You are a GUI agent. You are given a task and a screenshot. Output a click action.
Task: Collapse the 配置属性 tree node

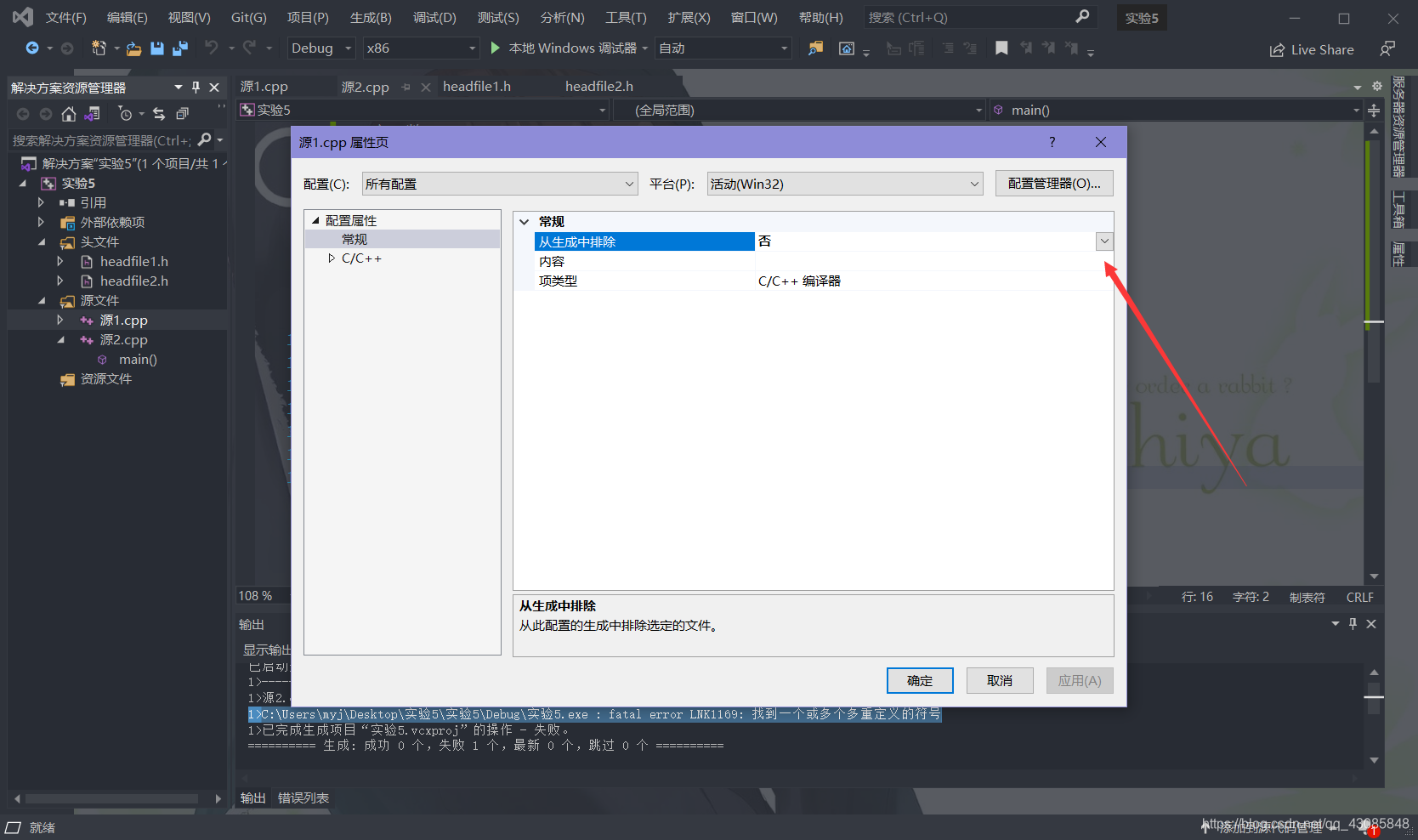click(x=316, y=220)
